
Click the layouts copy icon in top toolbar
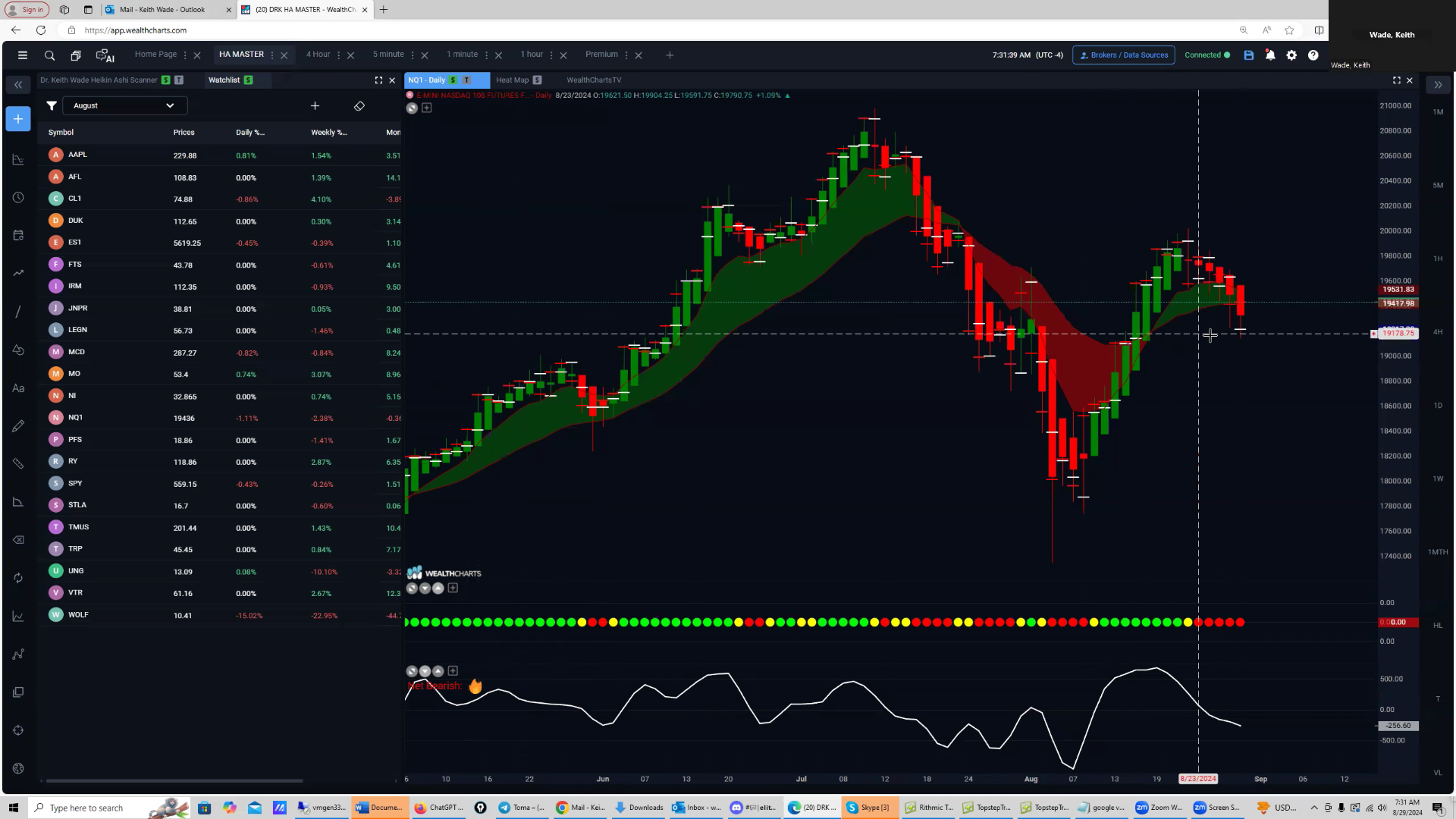pos(76,55)
